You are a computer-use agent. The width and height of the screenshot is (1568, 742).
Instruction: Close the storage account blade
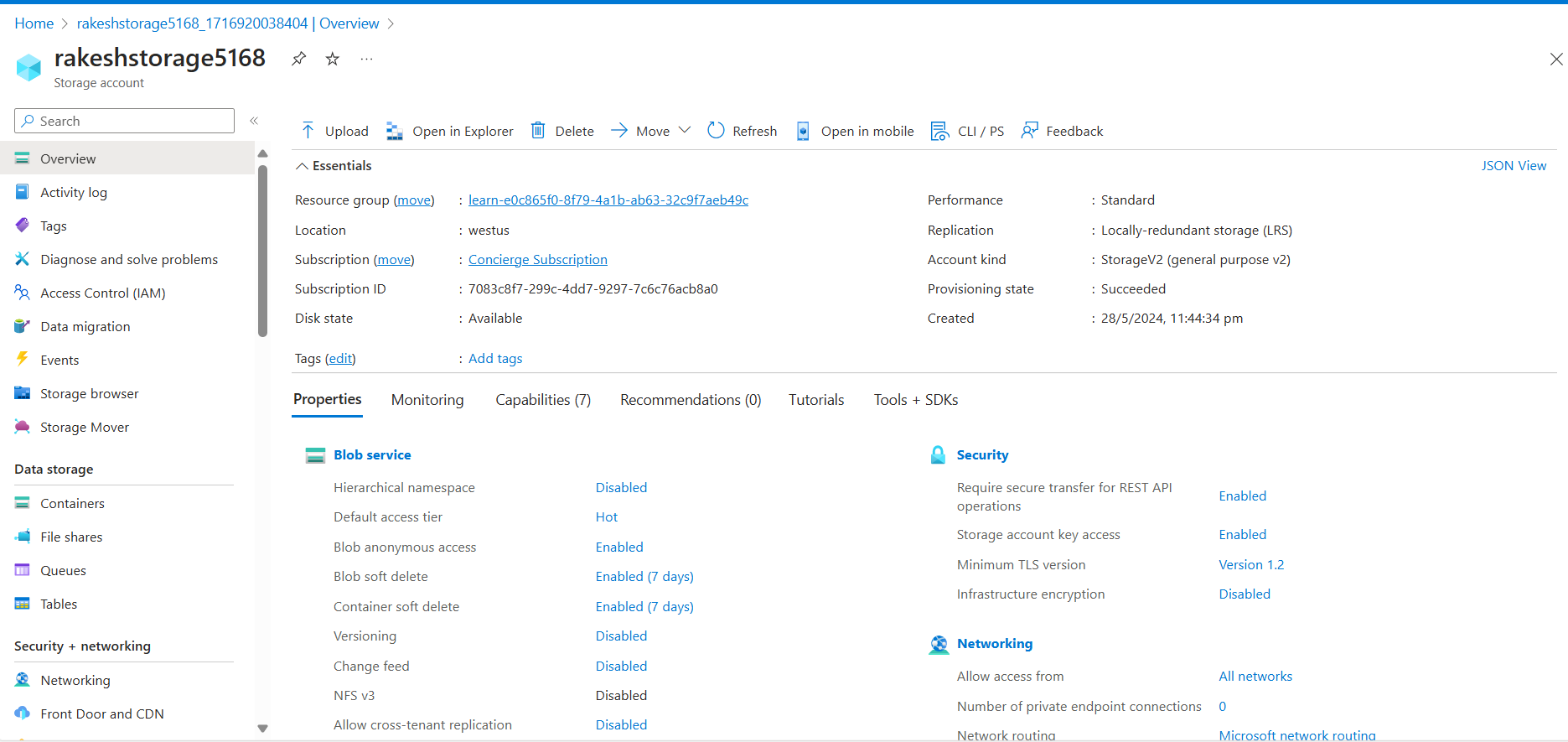point(1556,59)
